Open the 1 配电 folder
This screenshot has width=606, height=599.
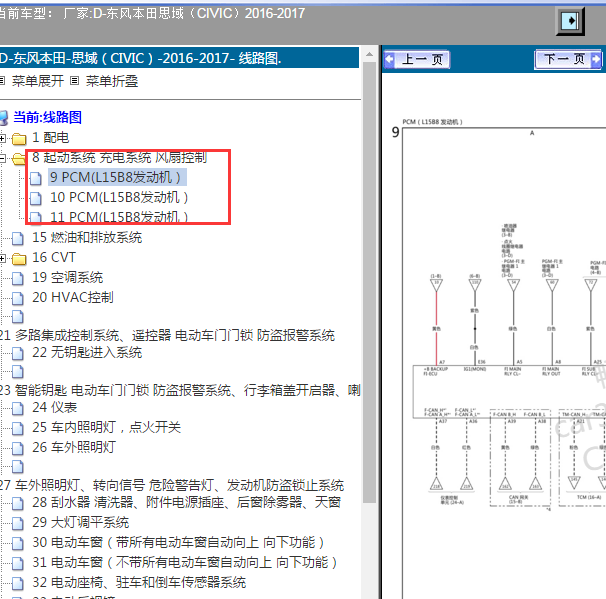pos(51,138)
